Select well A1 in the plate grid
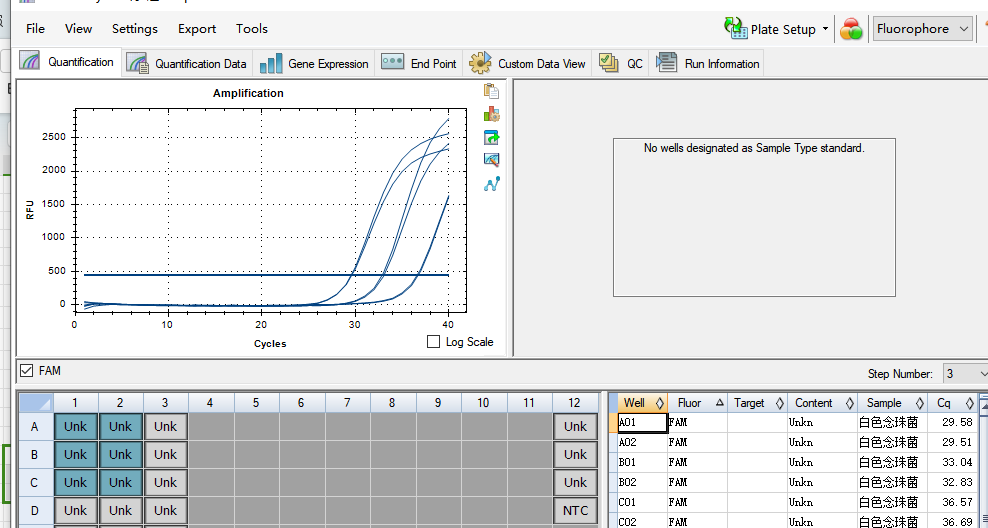The width and height of the screenshot is (988, 528). click(x=76, y=427)
